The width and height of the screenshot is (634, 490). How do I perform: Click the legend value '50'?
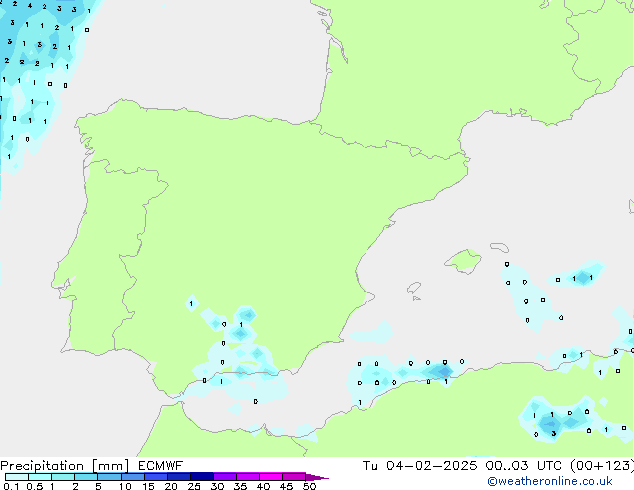click(x=309, y=486)
